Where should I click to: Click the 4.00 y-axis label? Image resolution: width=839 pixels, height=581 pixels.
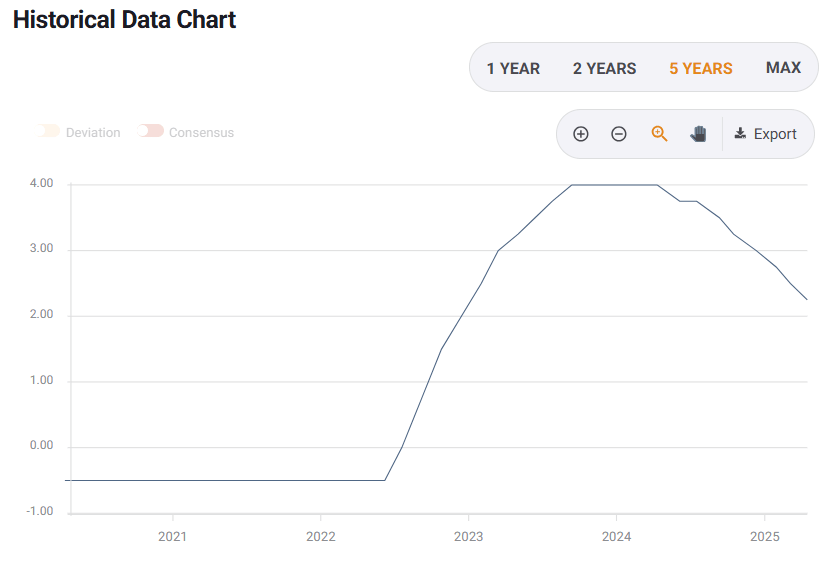pos(41,184)
